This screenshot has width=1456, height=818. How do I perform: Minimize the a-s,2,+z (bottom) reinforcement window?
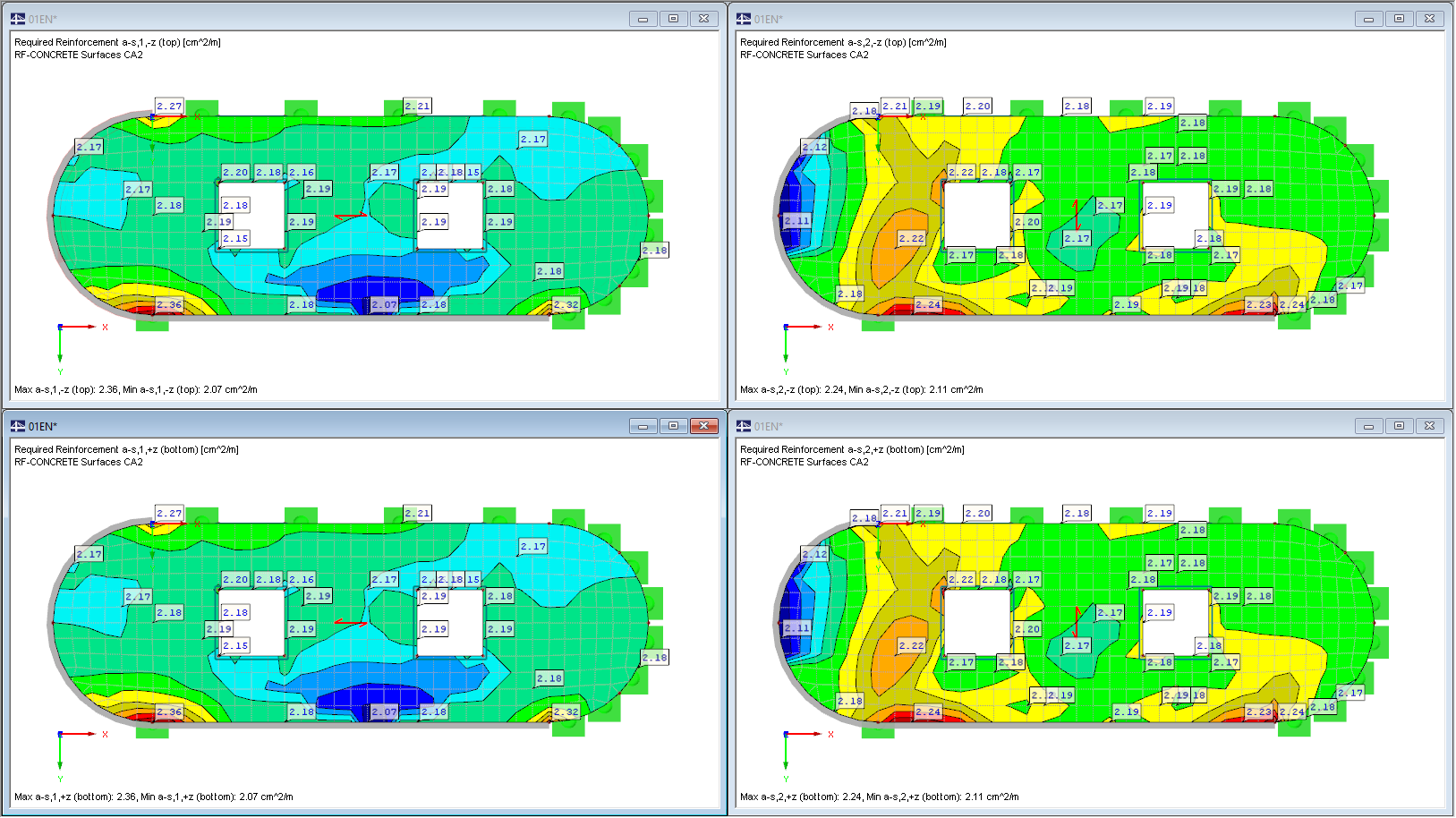1369,426
